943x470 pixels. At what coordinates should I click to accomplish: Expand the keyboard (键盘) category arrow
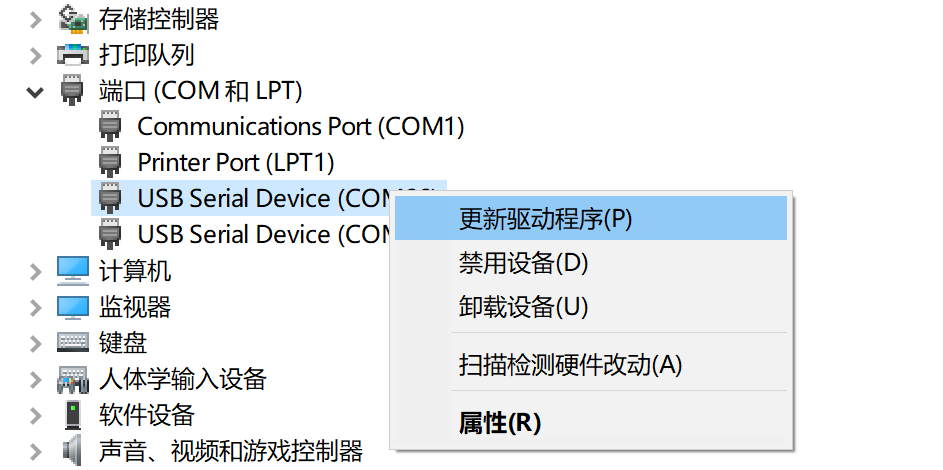coord(35,343)
